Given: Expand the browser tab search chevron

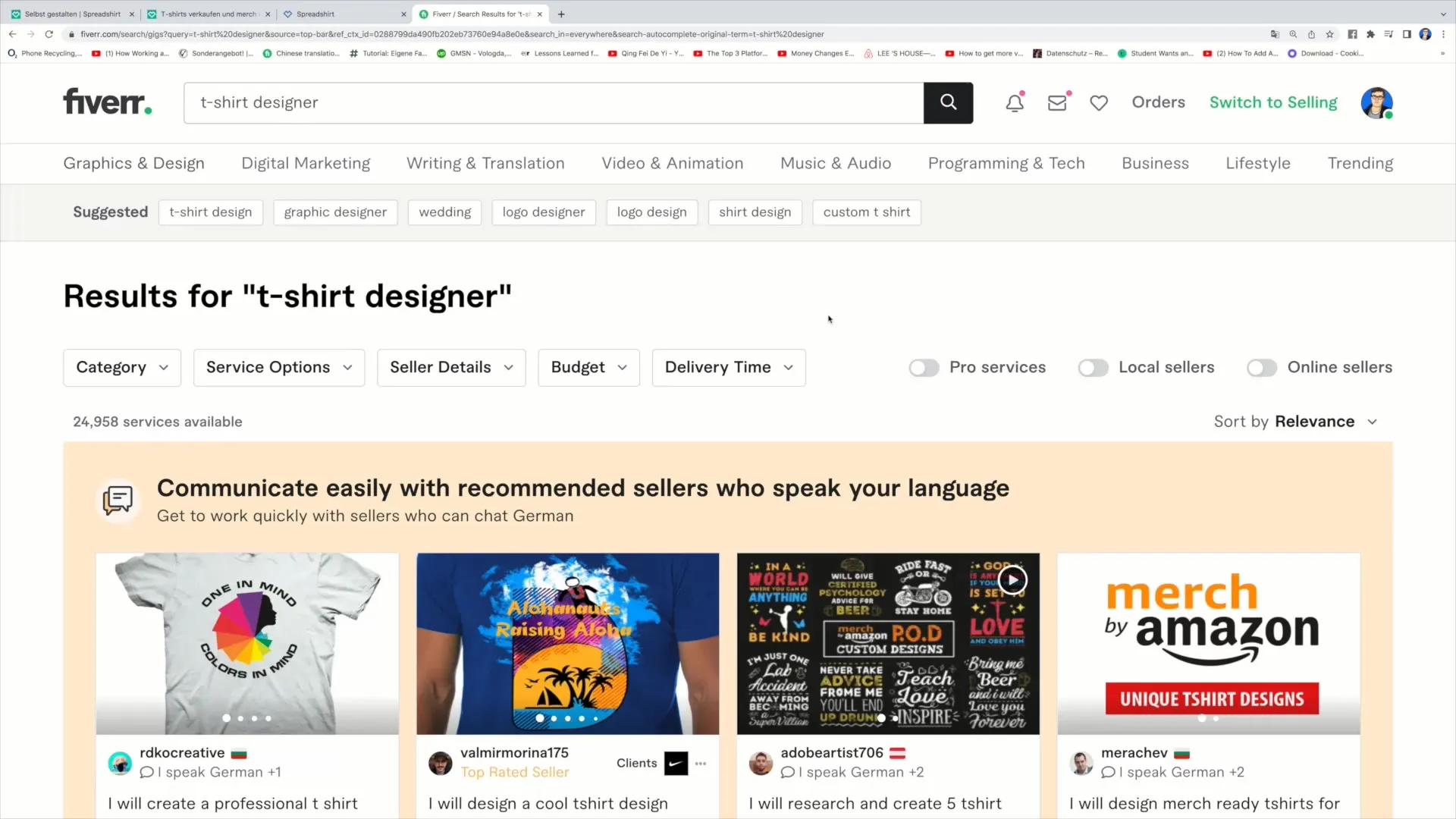Looking at the screenshot, I should (x=1443, y=14).
